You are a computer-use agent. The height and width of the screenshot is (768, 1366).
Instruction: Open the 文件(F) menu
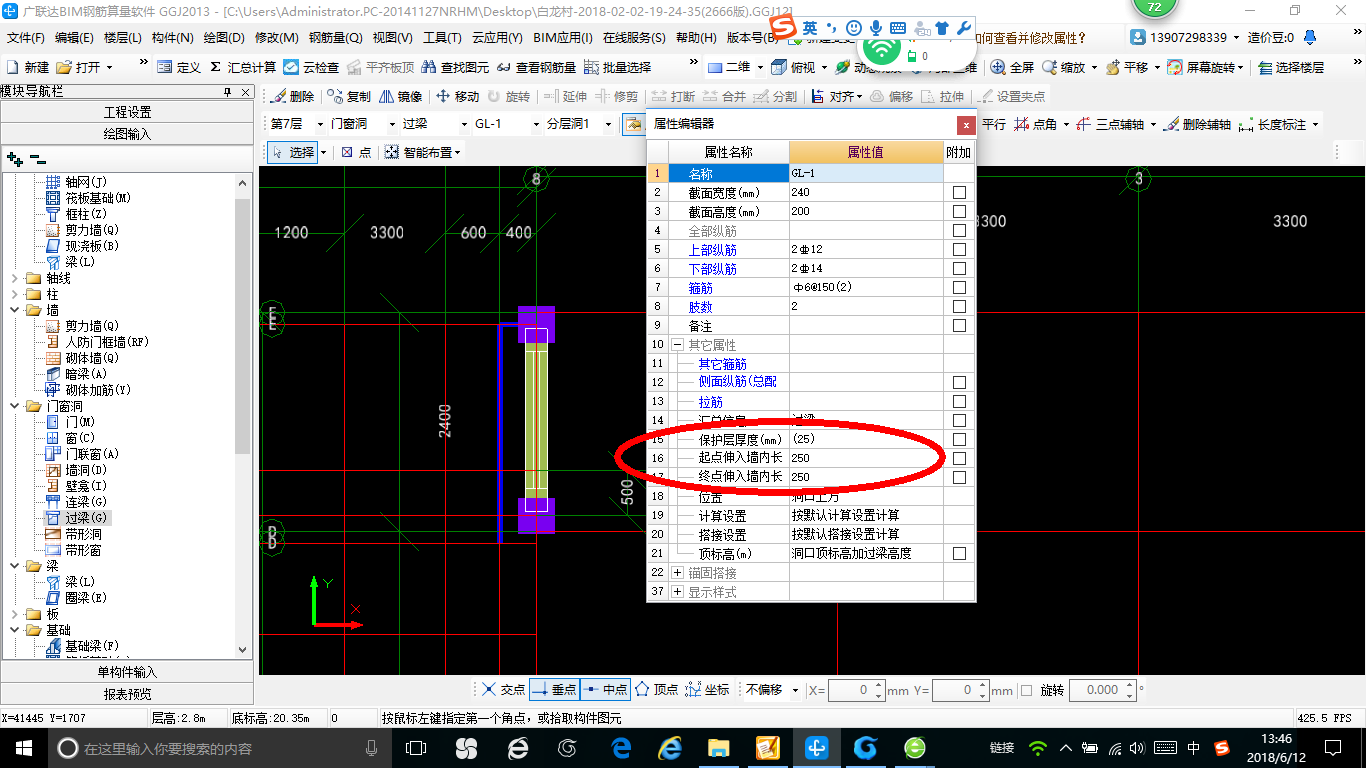(26, 38)
